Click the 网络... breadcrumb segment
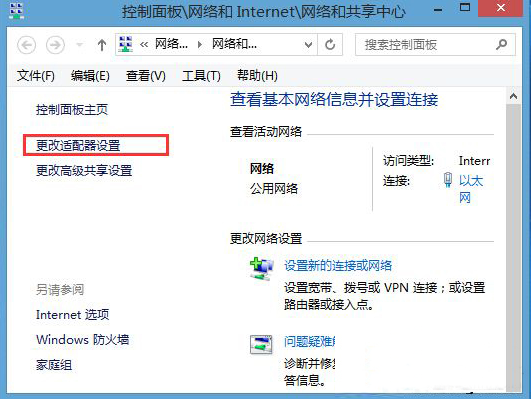 coord(171,44)
